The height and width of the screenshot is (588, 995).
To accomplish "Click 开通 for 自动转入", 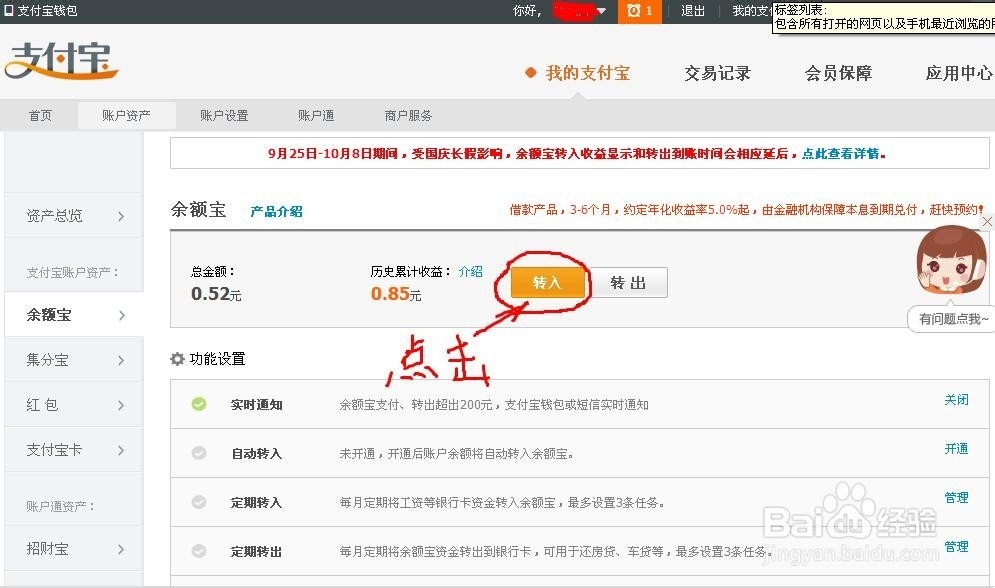I will pos(956,448).
